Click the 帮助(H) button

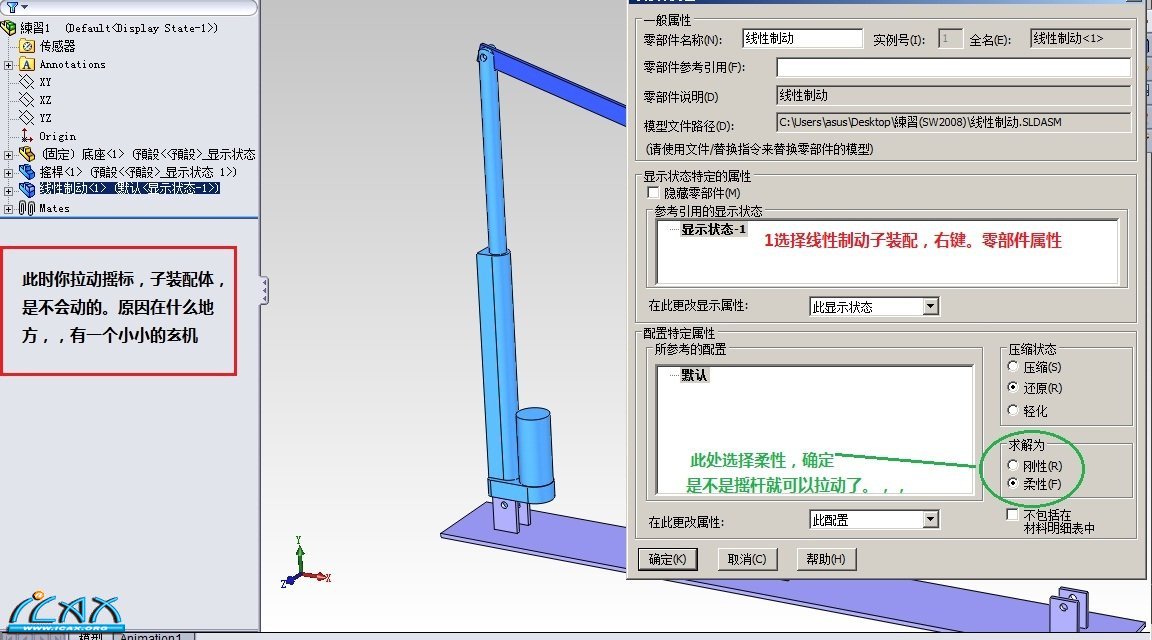point(826,559)
